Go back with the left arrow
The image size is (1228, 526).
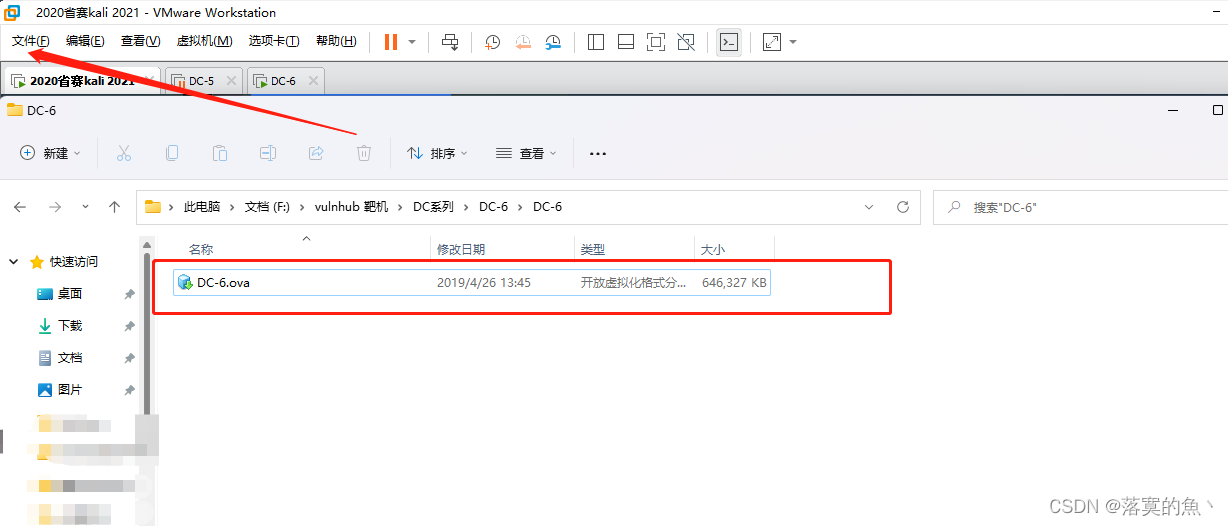pyautogui.click(x=20, y=207)
